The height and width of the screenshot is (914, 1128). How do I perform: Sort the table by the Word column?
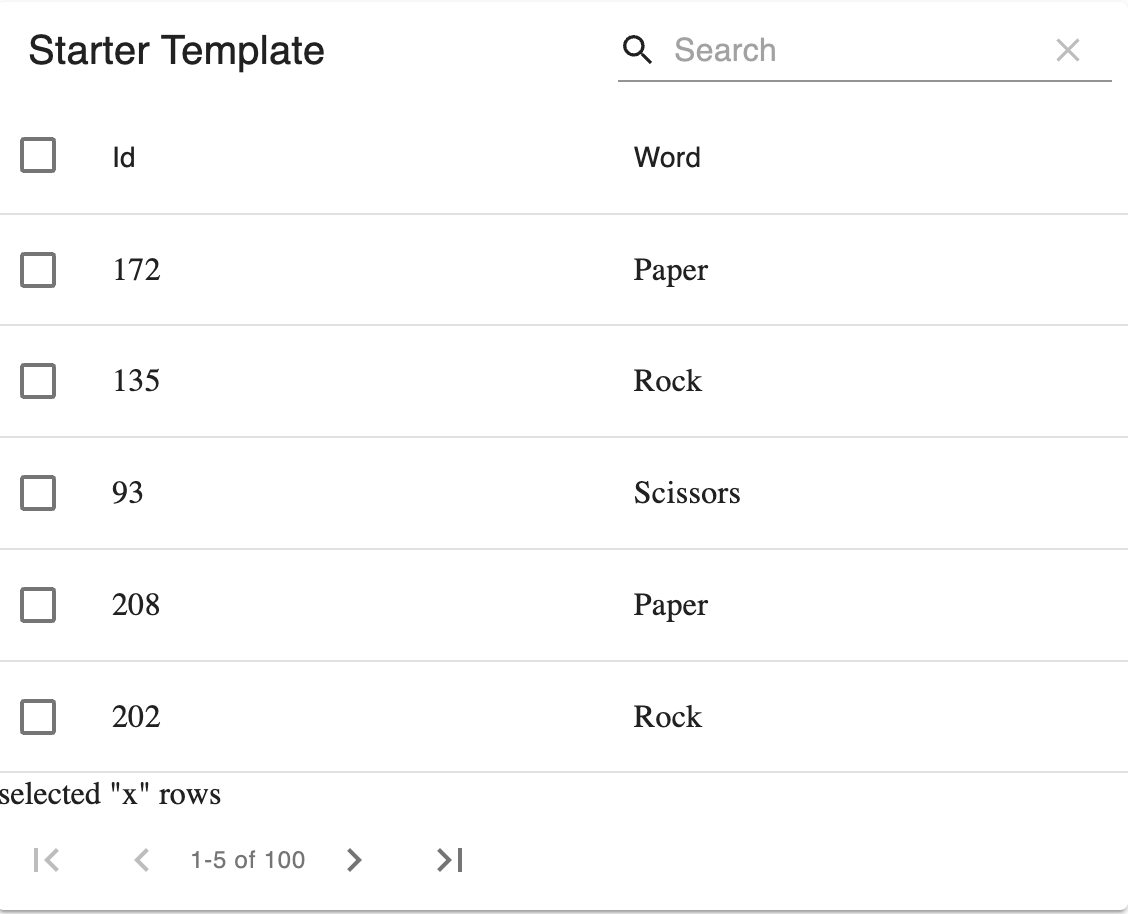coord(667,156)
